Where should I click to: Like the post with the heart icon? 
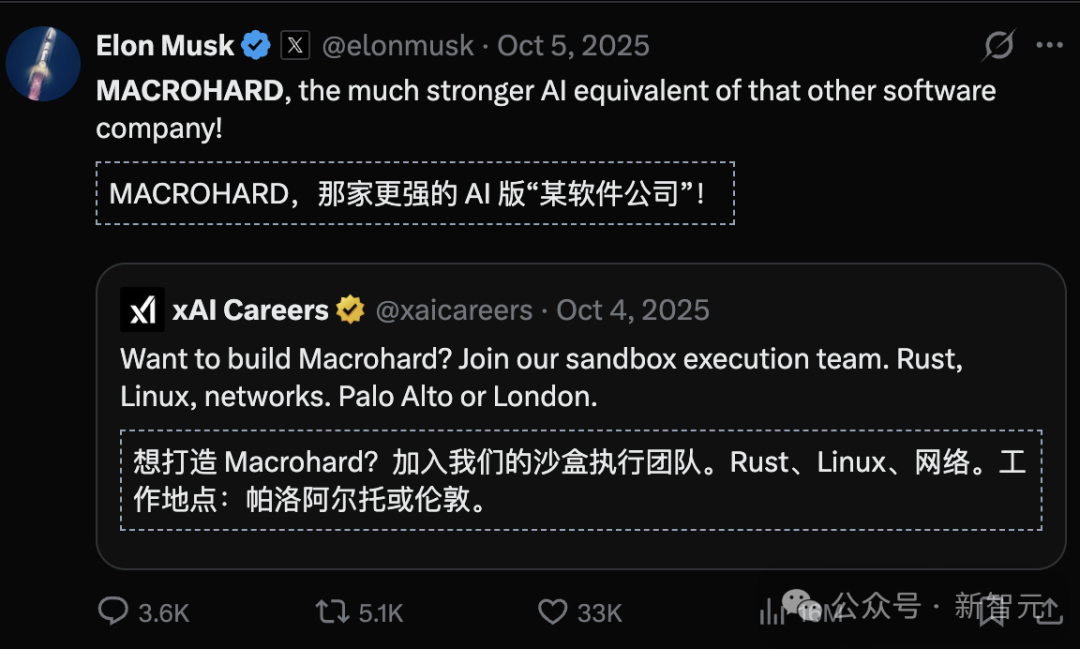pyautogui.click(x=552, y=612)
